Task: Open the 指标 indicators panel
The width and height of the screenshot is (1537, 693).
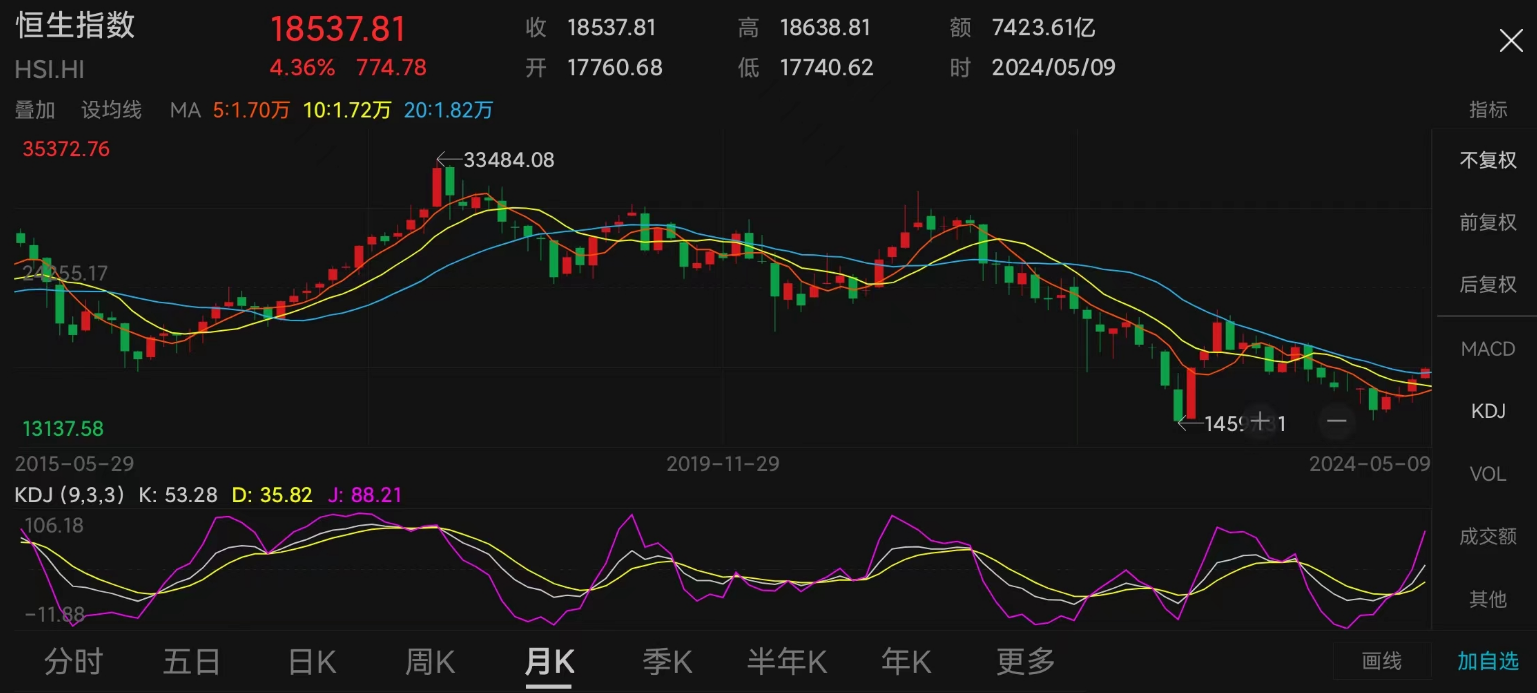Action: point(1488,110)
